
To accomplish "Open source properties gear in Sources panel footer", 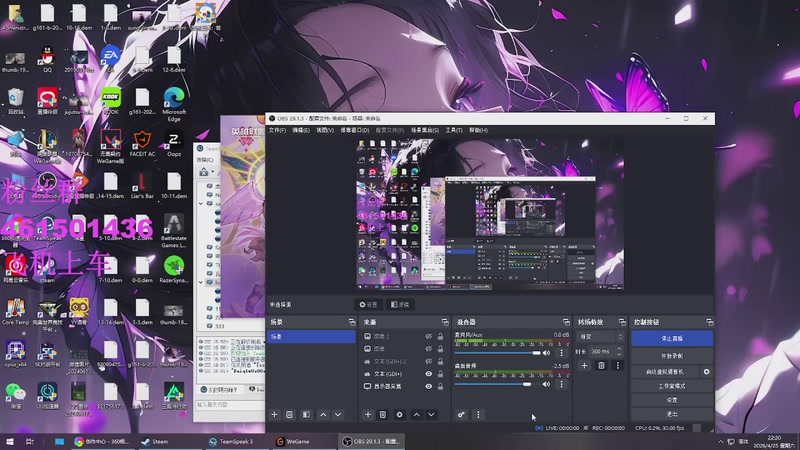I will [x=399, y=415].
